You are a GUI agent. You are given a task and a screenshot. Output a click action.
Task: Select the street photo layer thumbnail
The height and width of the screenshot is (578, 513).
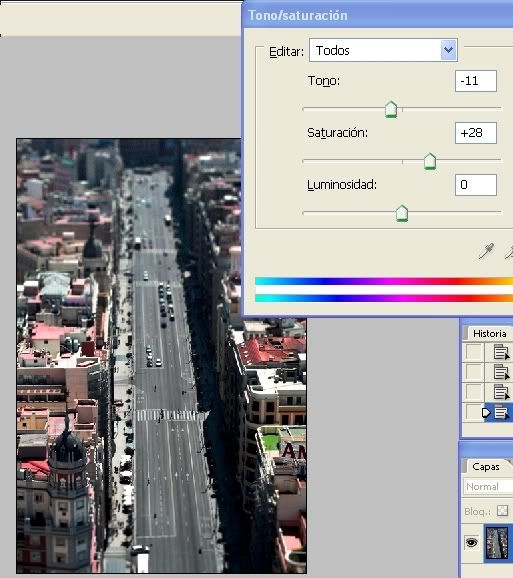[x=497, y=543]
